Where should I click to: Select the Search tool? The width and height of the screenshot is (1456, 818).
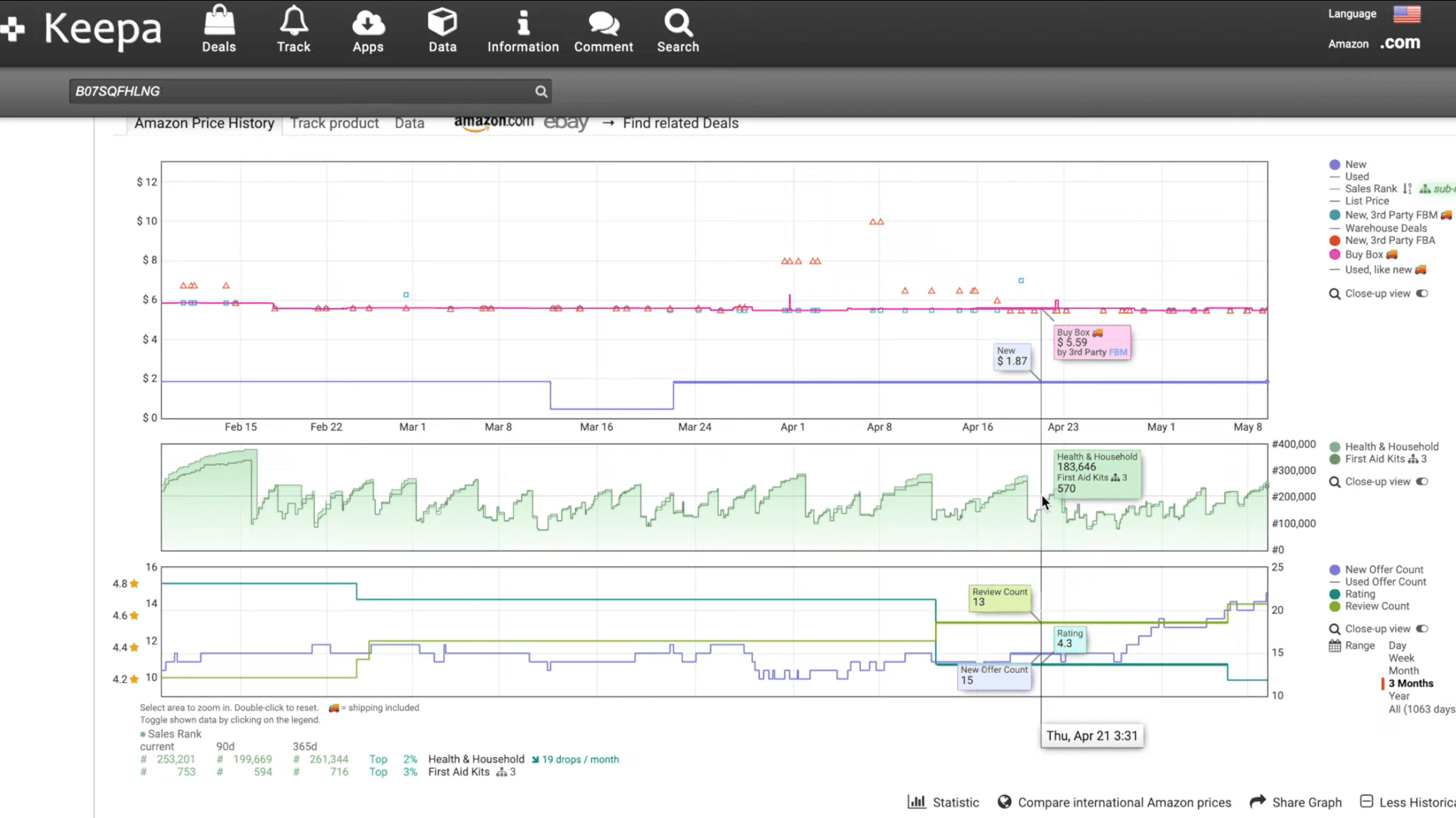point(677,30)
